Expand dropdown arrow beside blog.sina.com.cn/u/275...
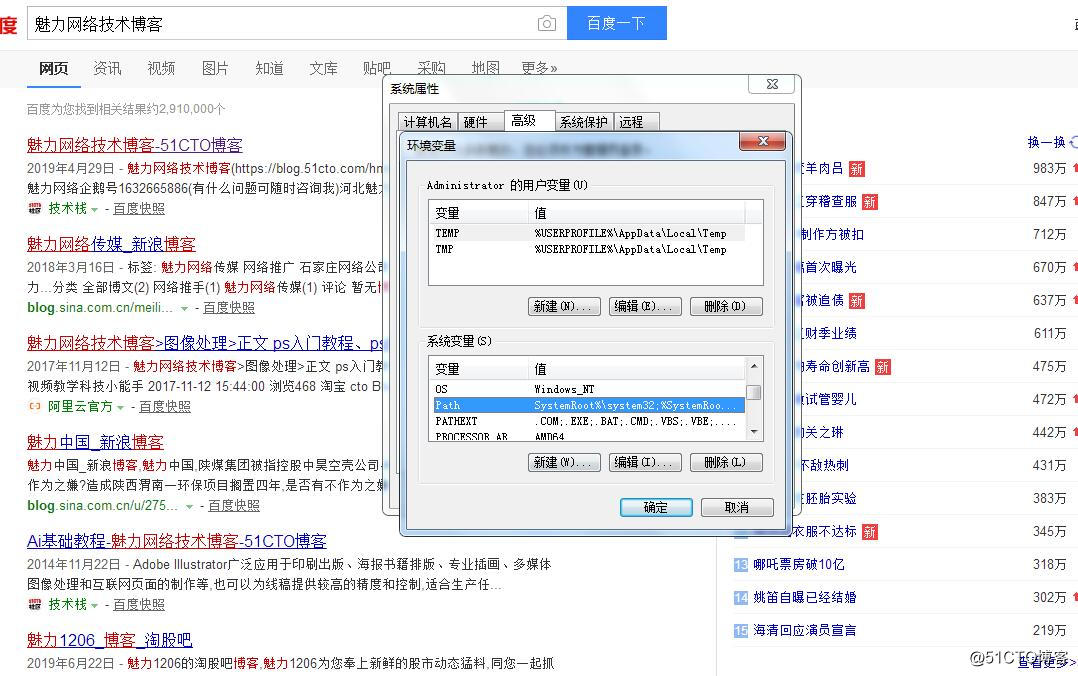This screenshot has height=676, width=1078. point(189,507)
